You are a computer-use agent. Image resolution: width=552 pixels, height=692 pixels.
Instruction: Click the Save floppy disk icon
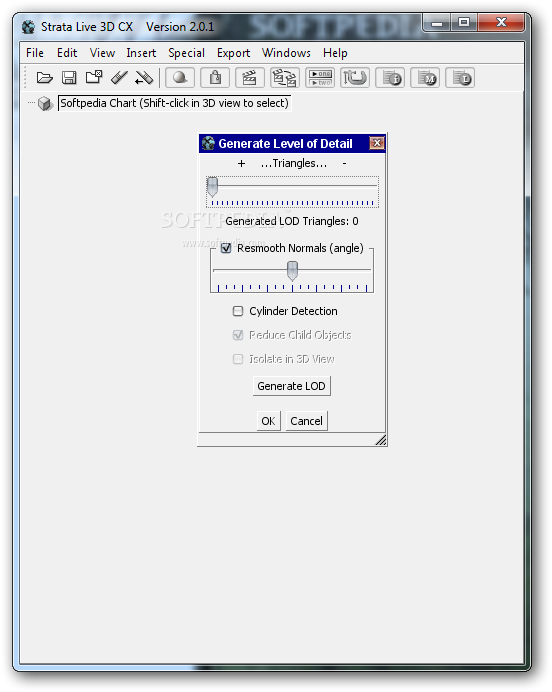(x=69, y=78)
